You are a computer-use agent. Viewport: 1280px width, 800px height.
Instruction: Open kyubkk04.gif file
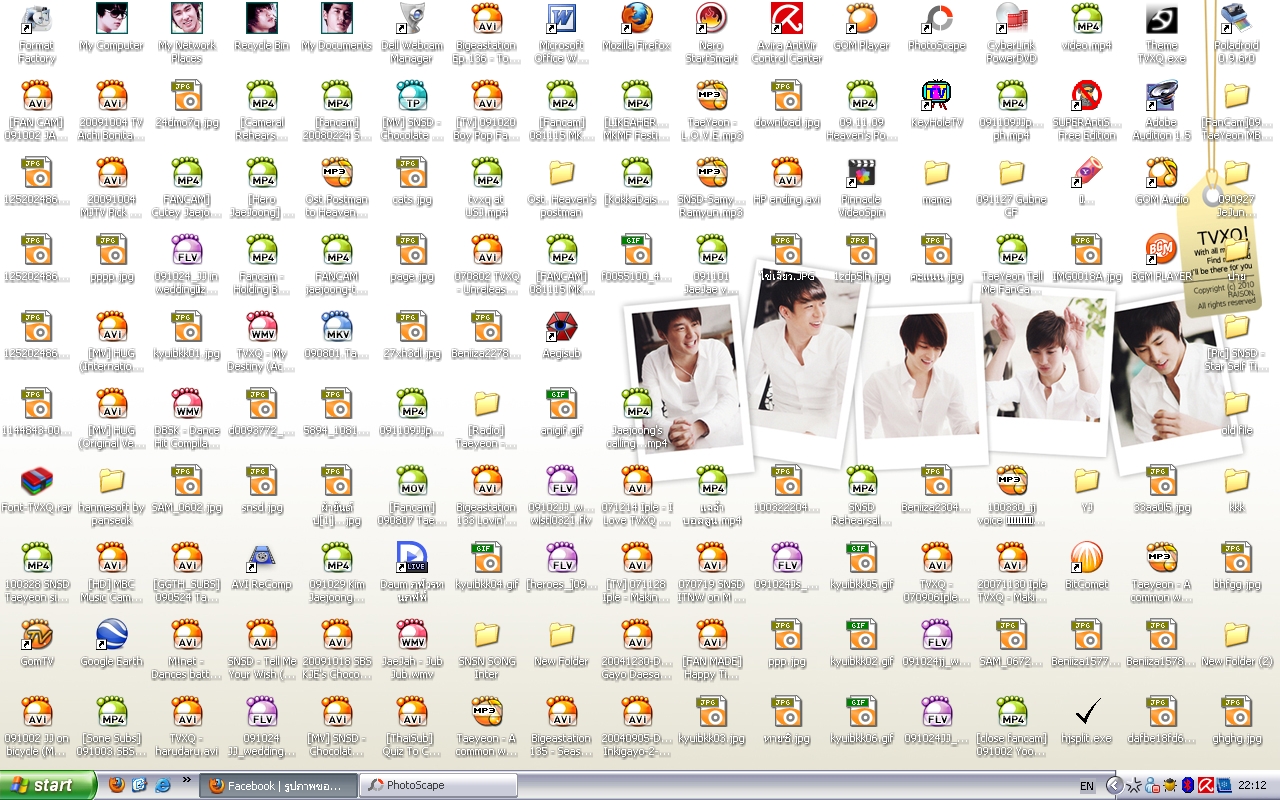click(487, 557)
